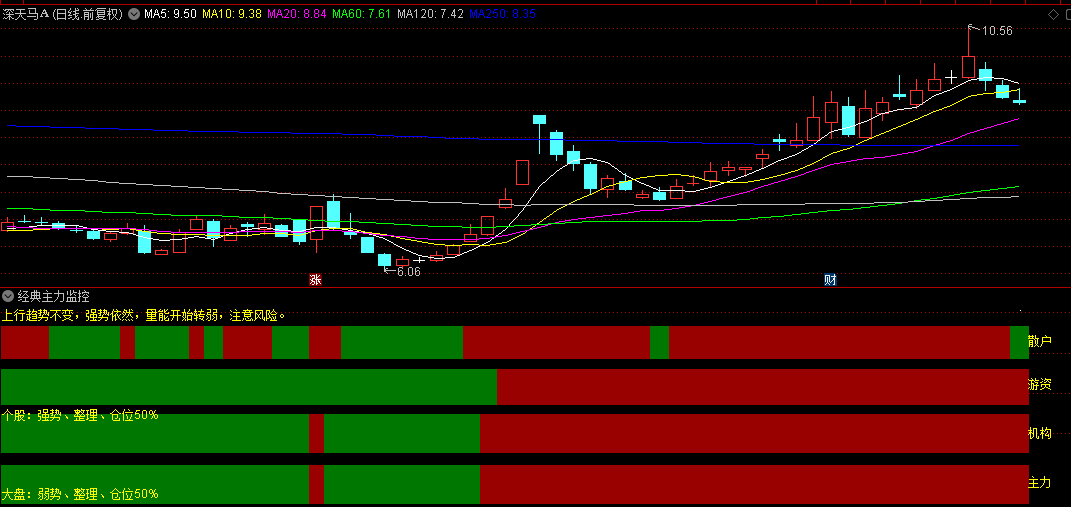Click the diamond icon at top right
This screenshot has width=1071, height=507.
pos(1053,14)
